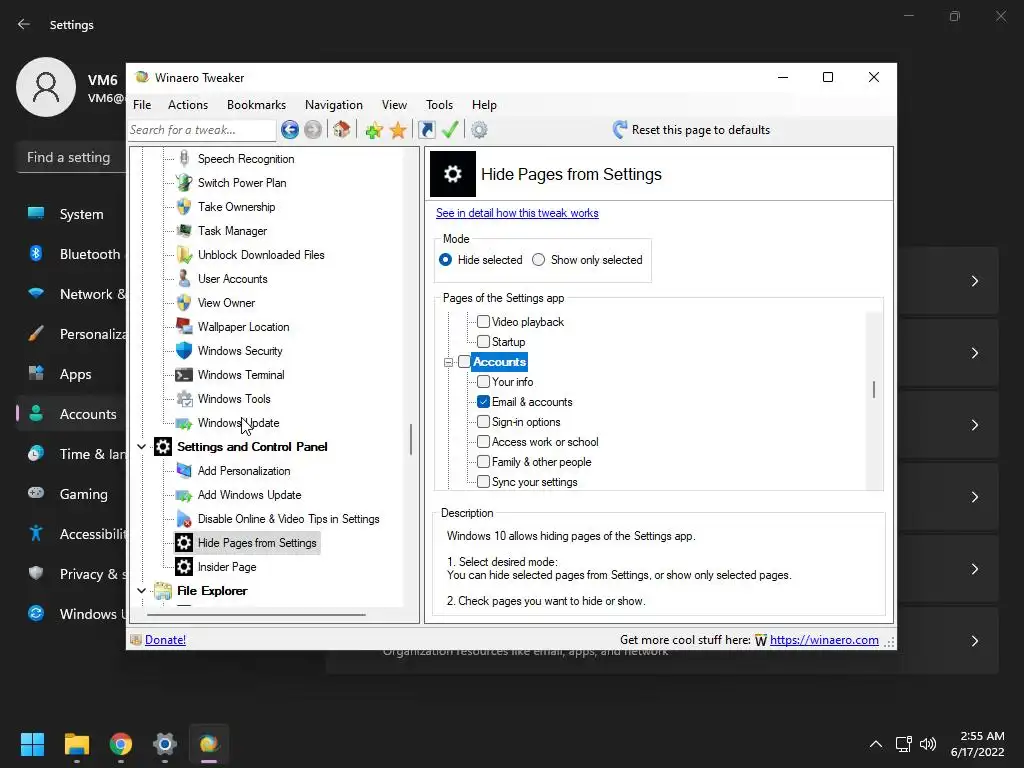This screenshot has height=768, width=1024.
Task: Click the Speech Recognition microphone icon
Action: 184,159
